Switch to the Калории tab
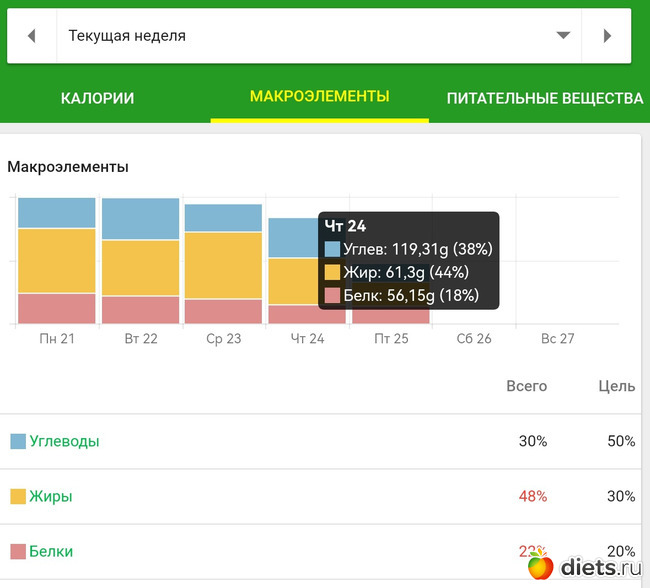Image resolution: width=650 pixels, height=588 pixels. tap(97, 98)
